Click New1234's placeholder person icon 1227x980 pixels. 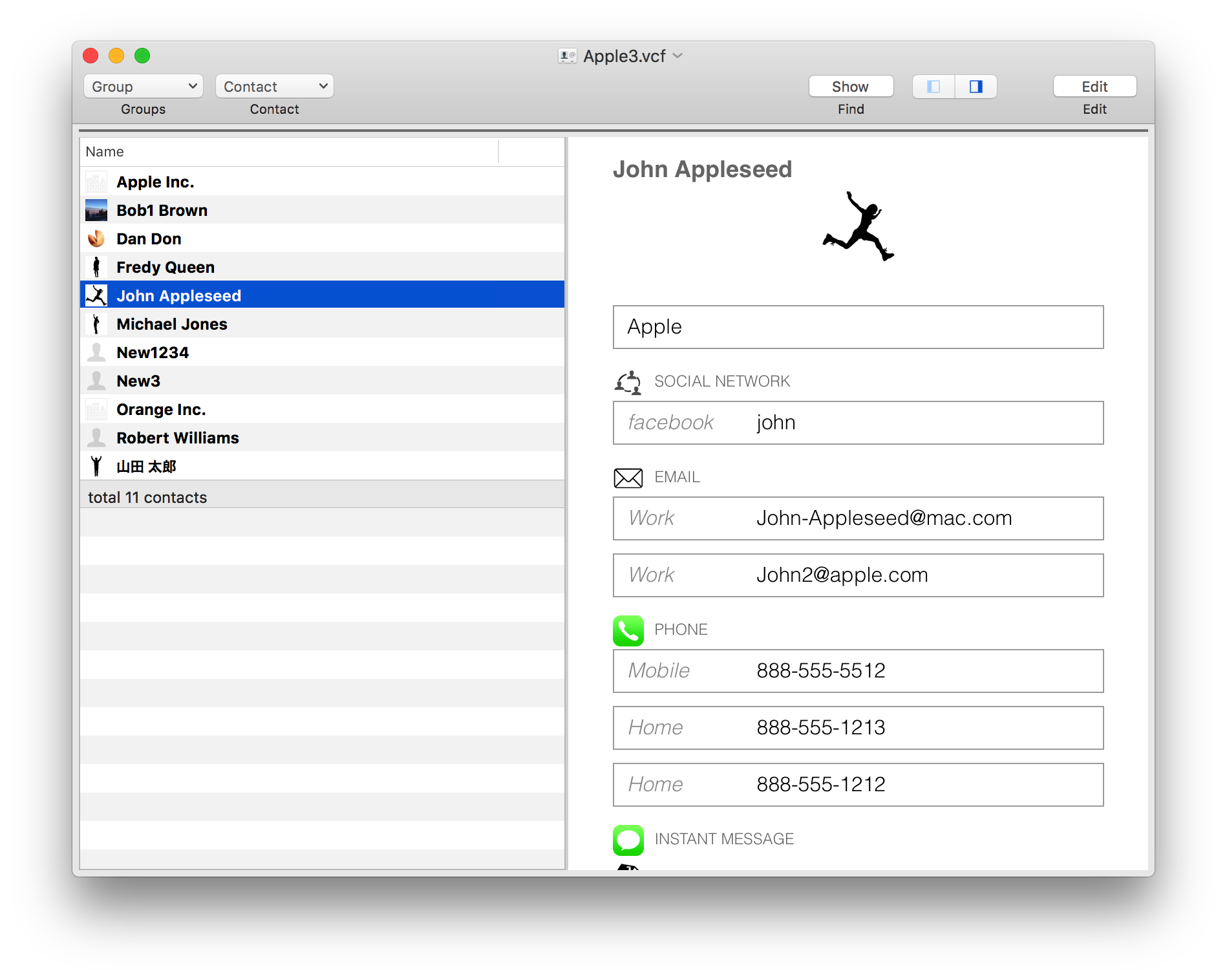pyautogui.click(x=96, y=352)
